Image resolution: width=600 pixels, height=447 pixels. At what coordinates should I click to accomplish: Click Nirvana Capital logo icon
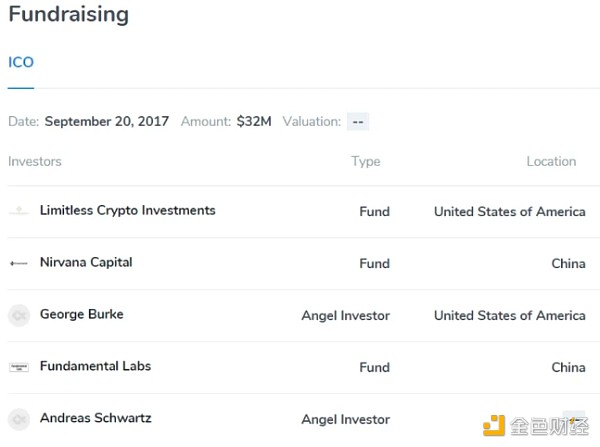(19, 263)
